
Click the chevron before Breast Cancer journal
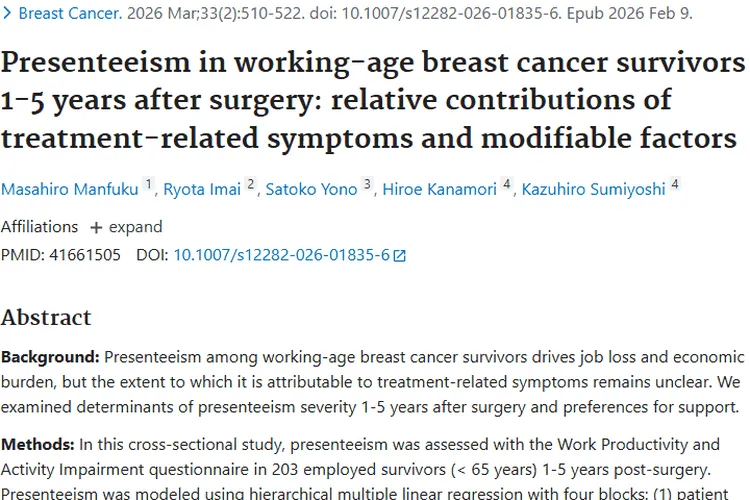pyautogui.click(x=7, y=14)
